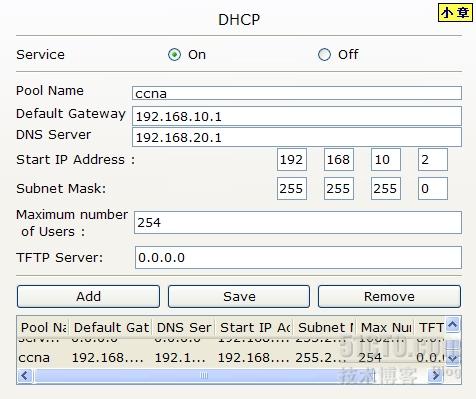Click the Pool Name column header

43,327
